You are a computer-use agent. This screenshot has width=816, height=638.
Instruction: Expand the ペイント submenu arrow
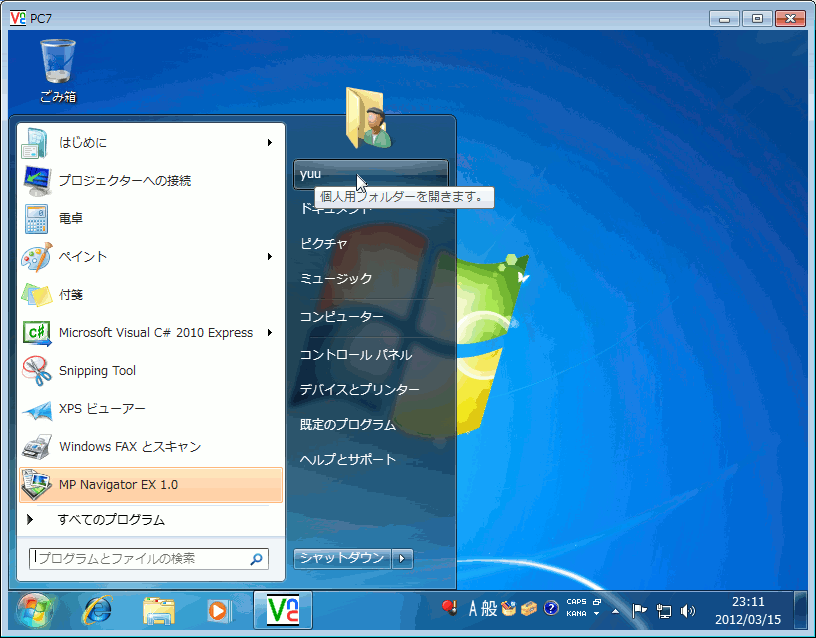click(x=268, y=256)
